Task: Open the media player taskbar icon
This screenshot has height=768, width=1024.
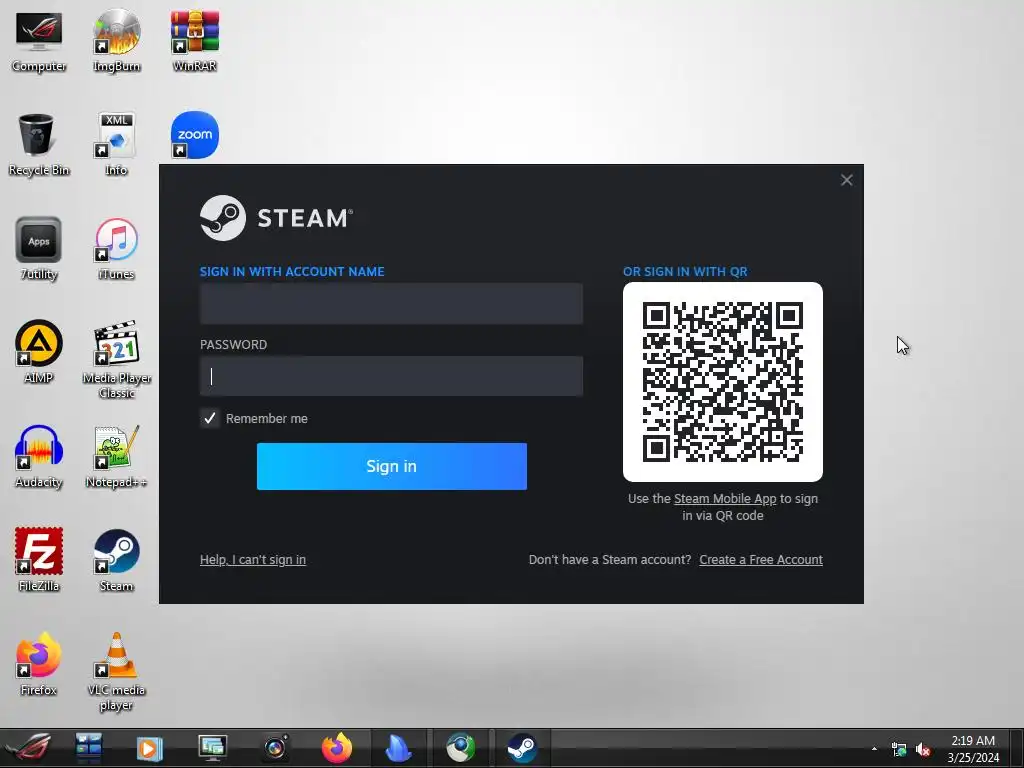Action: pyautogui.click(x=149, y=748)
